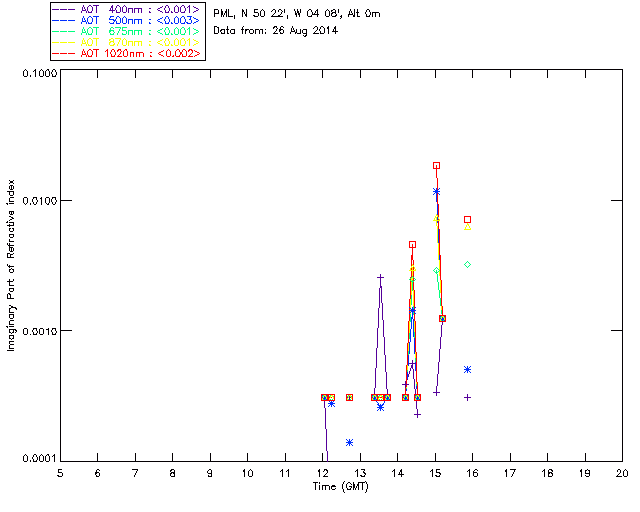
Task: Click the x-axis tick label 17
Action: (510, 473)
